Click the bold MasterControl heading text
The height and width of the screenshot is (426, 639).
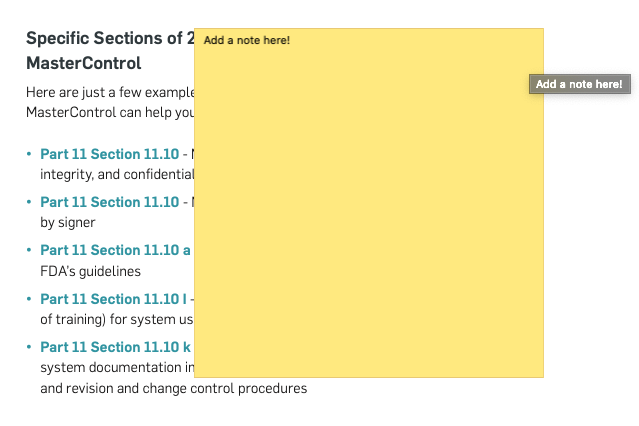pos(84,63)
